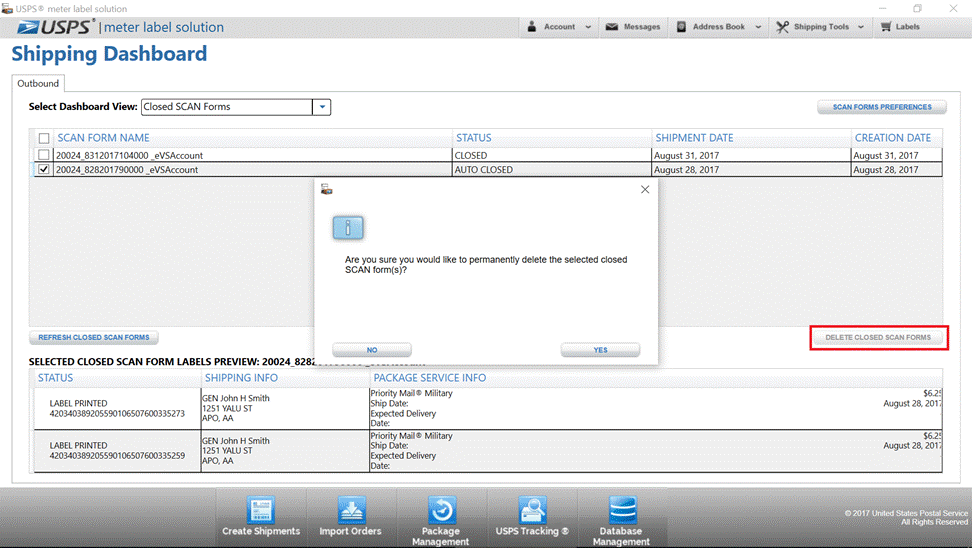Click label ending 335259 status cell
The image size is (972, 548).
[x=117, y=451]
